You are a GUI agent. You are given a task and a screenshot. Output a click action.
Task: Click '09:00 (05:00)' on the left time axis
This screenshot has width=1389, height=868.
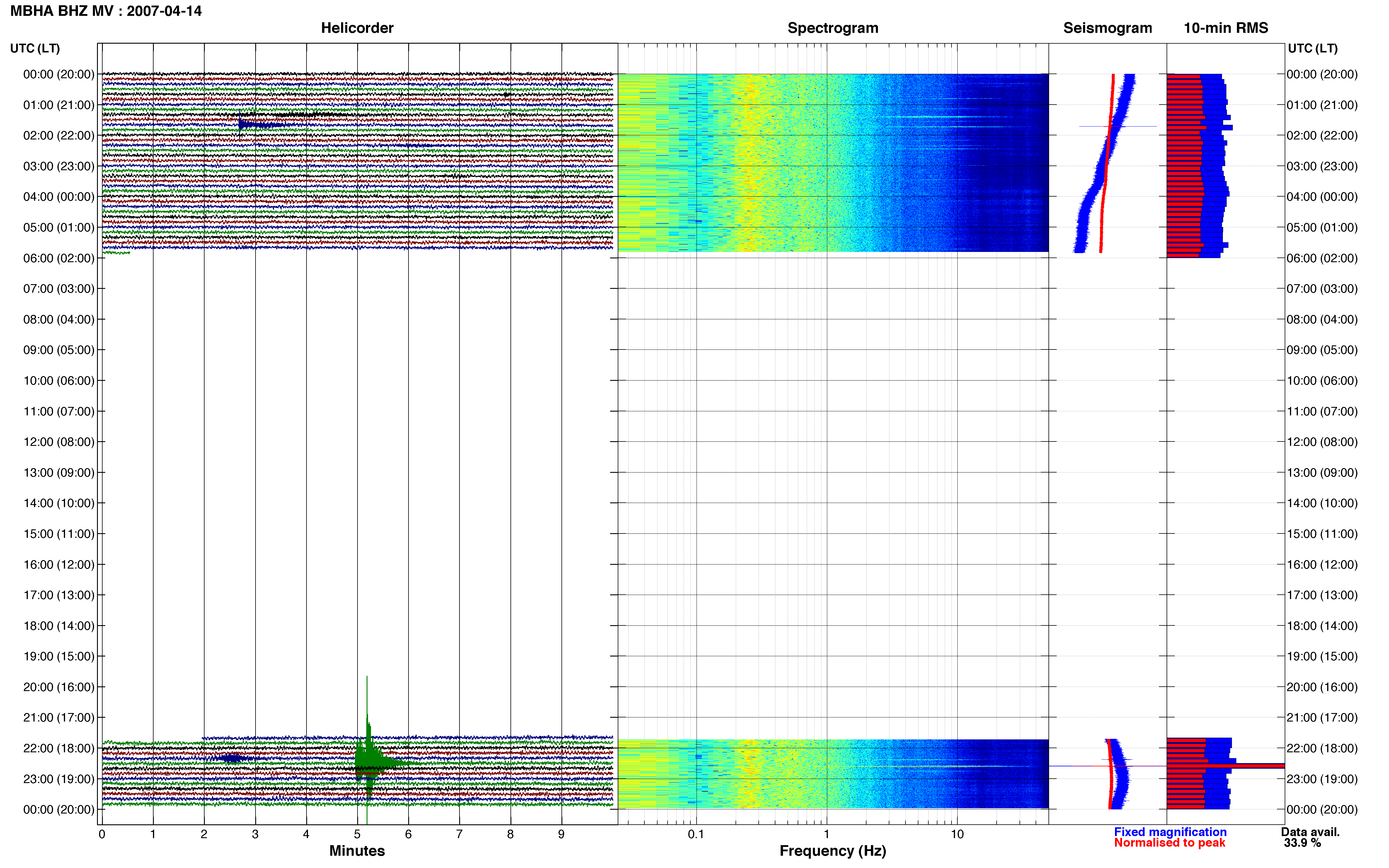point(59,350)
